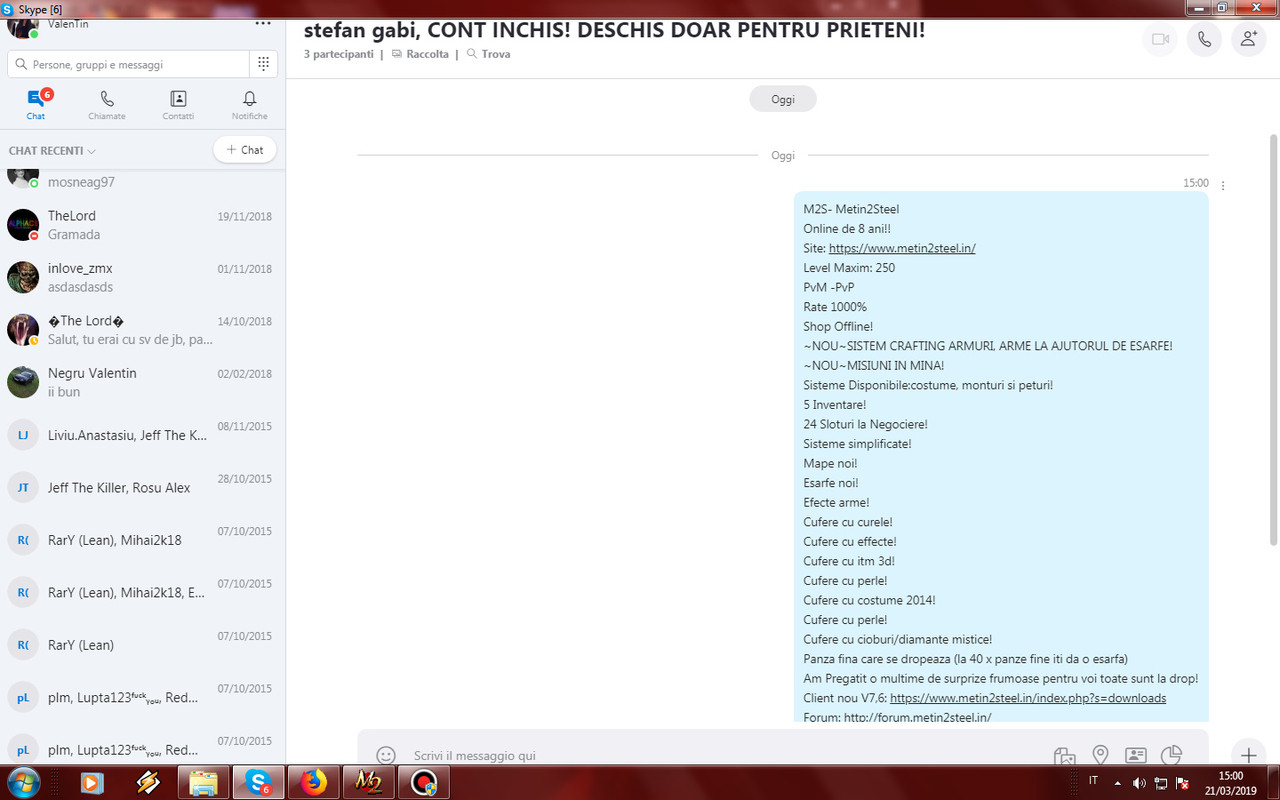Open the message options three-dot menu

click(x=1222, y=184)
